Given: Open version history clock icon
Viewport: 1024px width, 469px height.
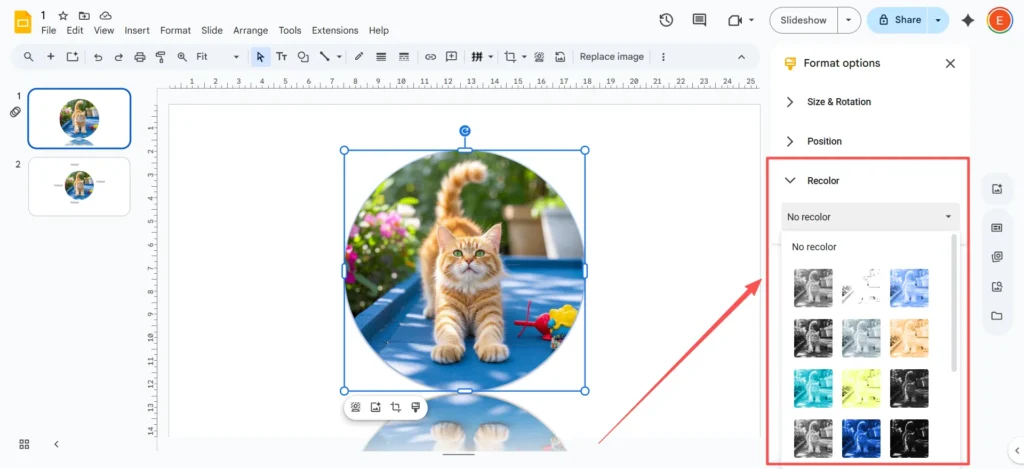Looking at the screenshot, I should click(x=666, y=20).
